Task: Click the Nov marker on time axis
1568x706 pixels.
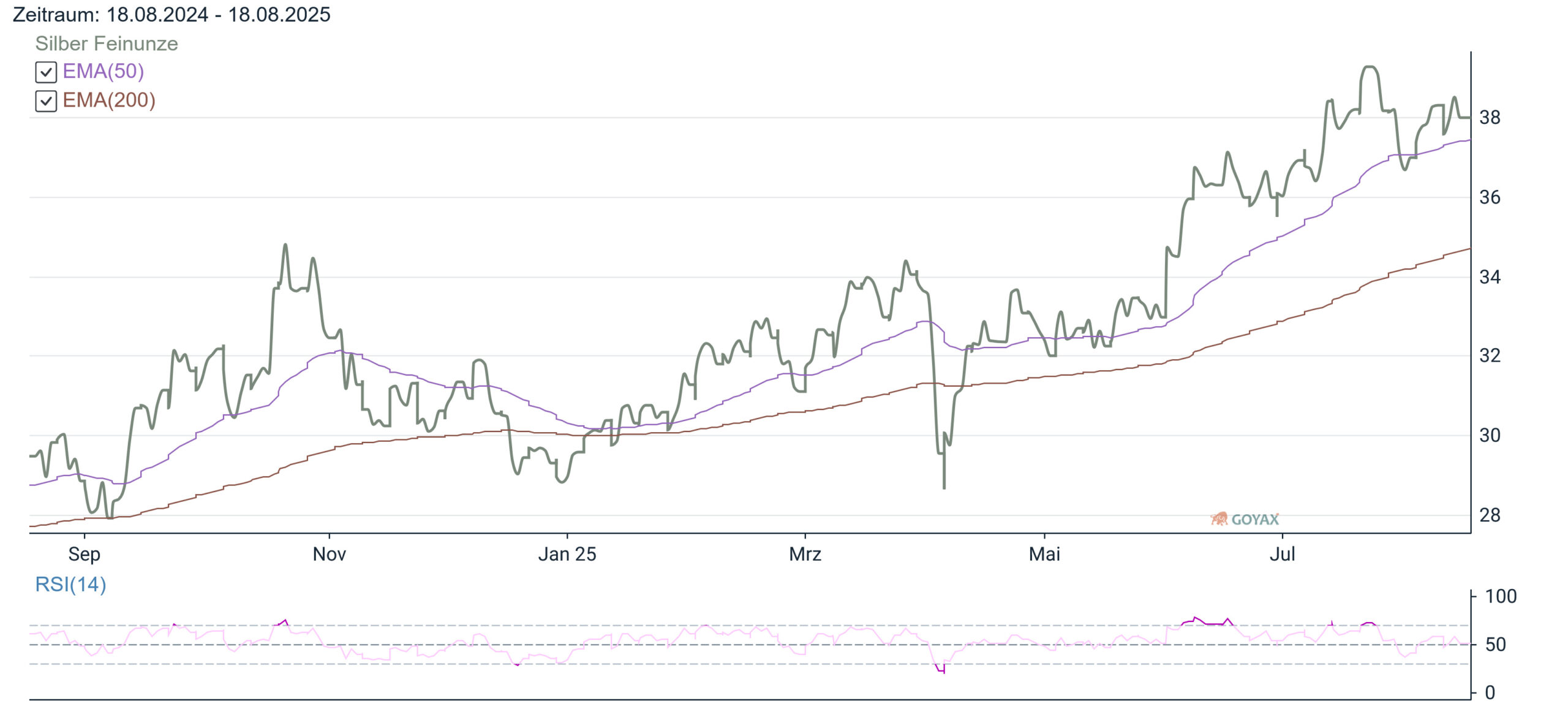Action: click(x=330, y=554)
